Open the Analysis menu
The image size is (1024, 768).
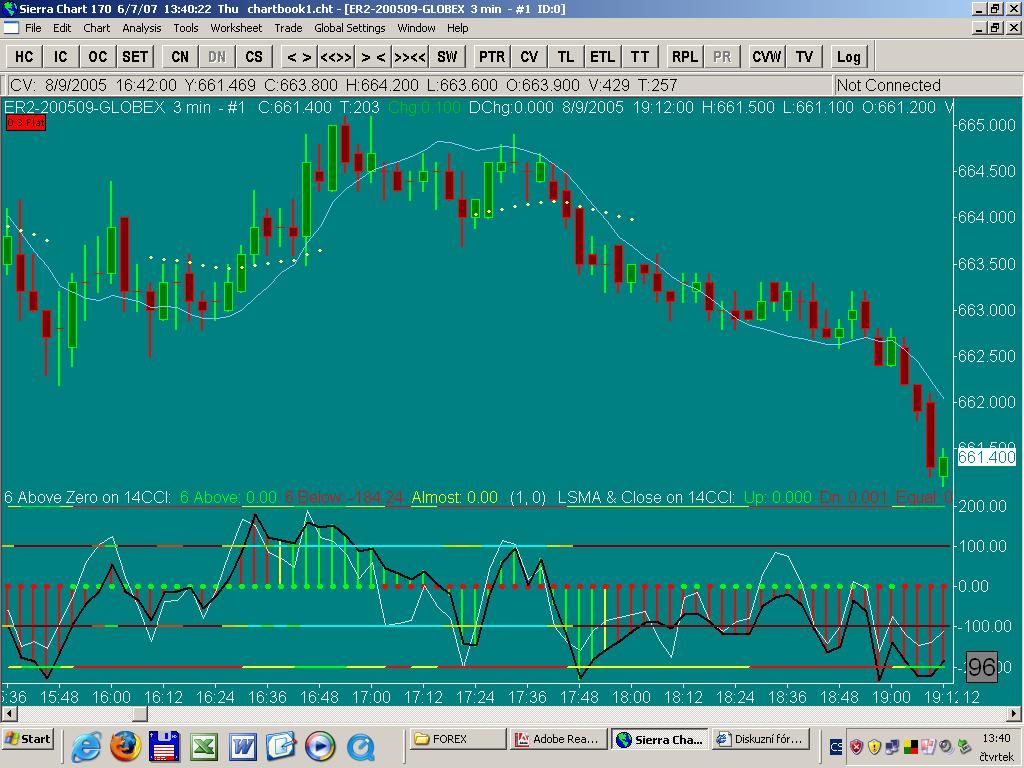click(x=142, y=28)
